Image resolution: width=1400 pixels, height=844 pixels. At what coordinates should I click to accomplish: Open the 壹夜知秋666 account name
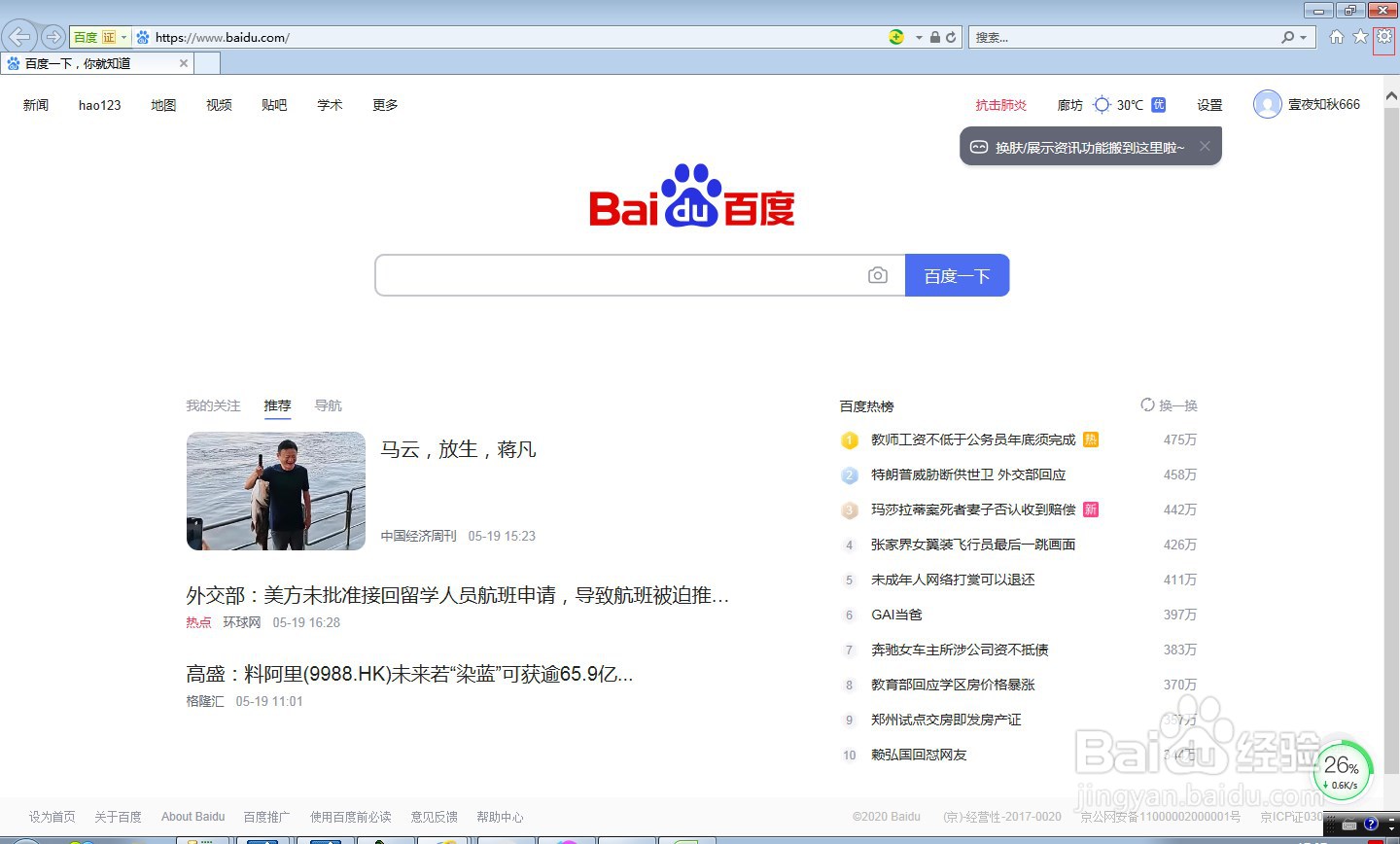[x=1324, y=104]
